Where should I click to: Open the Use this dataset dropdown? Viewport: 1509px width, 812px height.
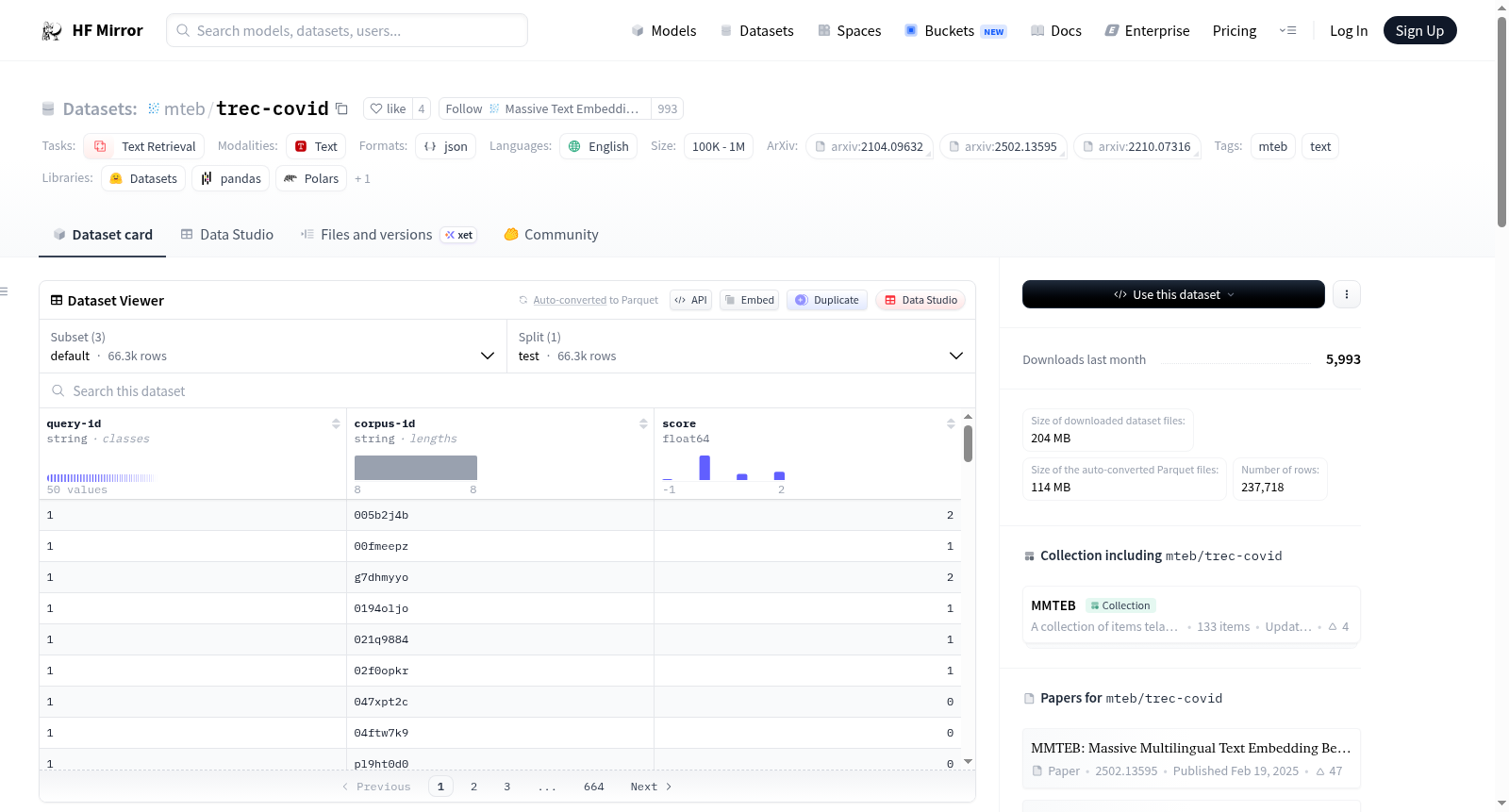pos(1173,294)
